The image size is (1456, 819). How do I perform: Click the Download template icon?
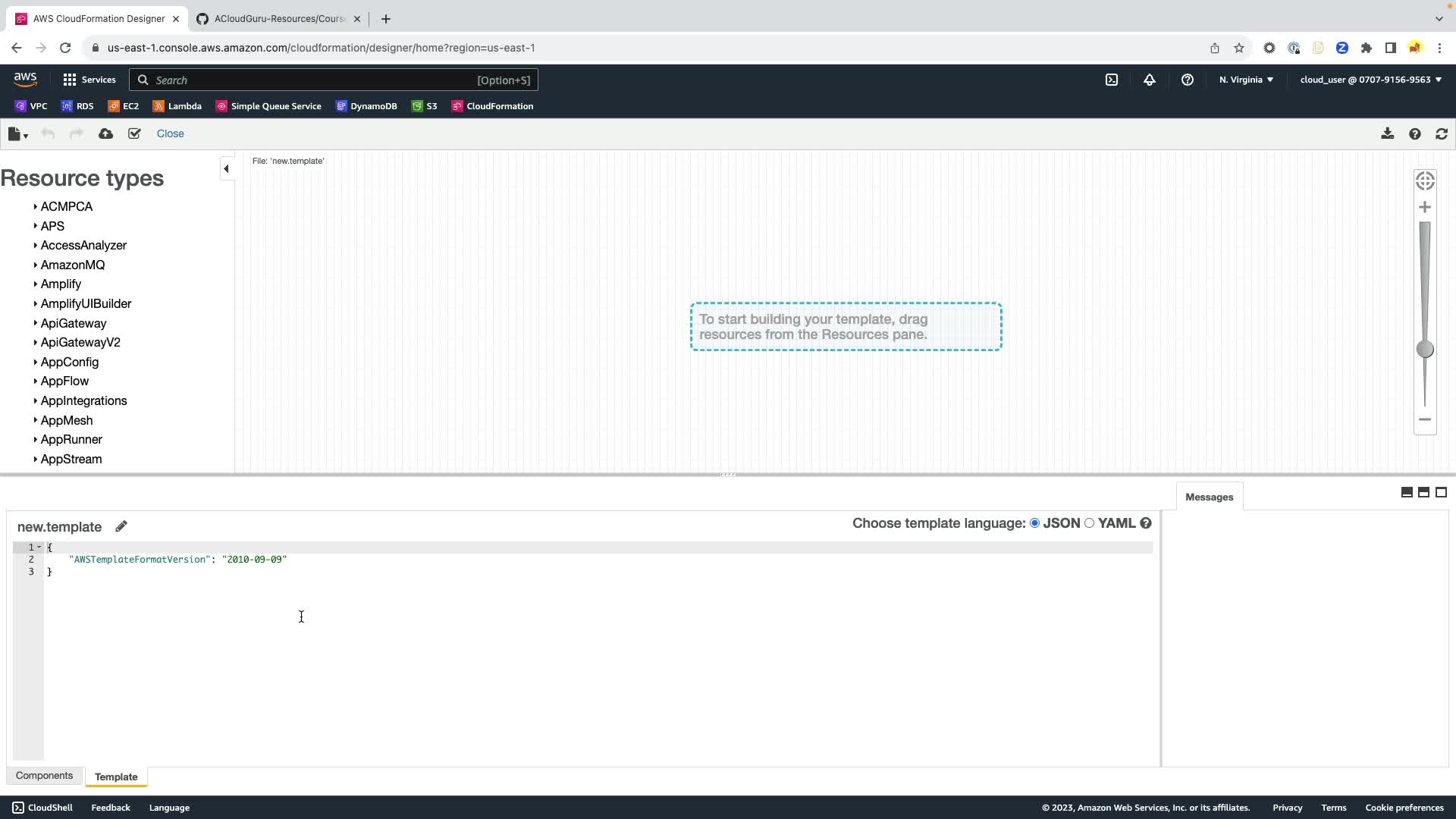(1387, 133)
